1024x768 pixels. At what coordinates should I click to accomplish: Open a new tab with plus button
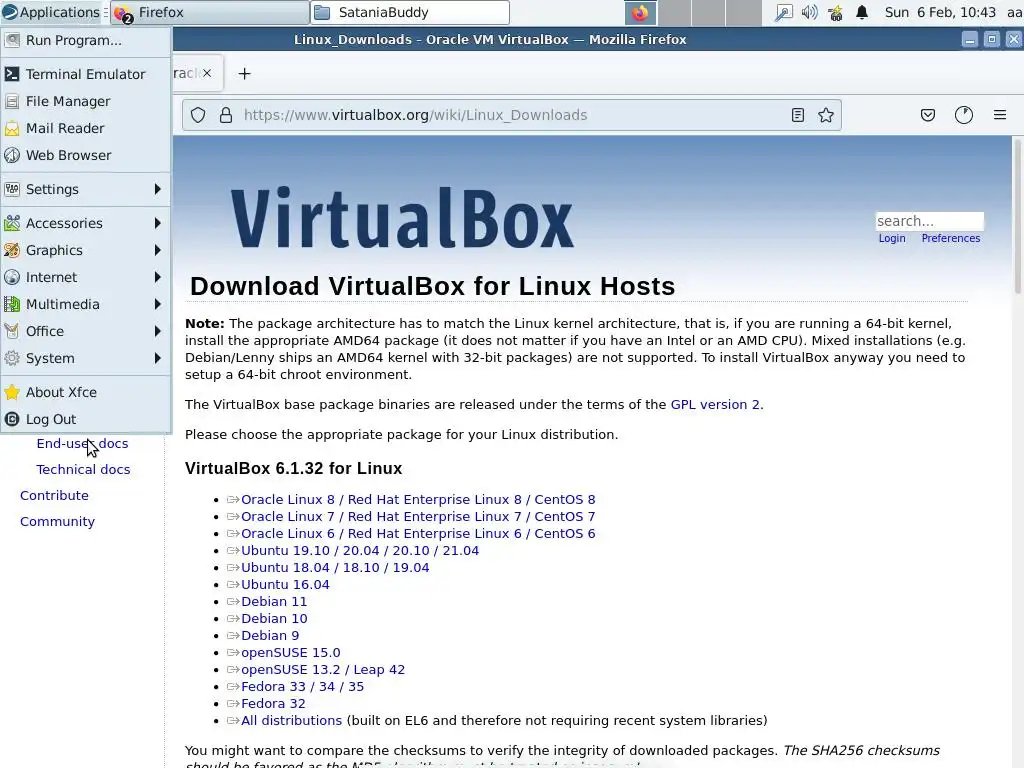[x=244, y=74]
